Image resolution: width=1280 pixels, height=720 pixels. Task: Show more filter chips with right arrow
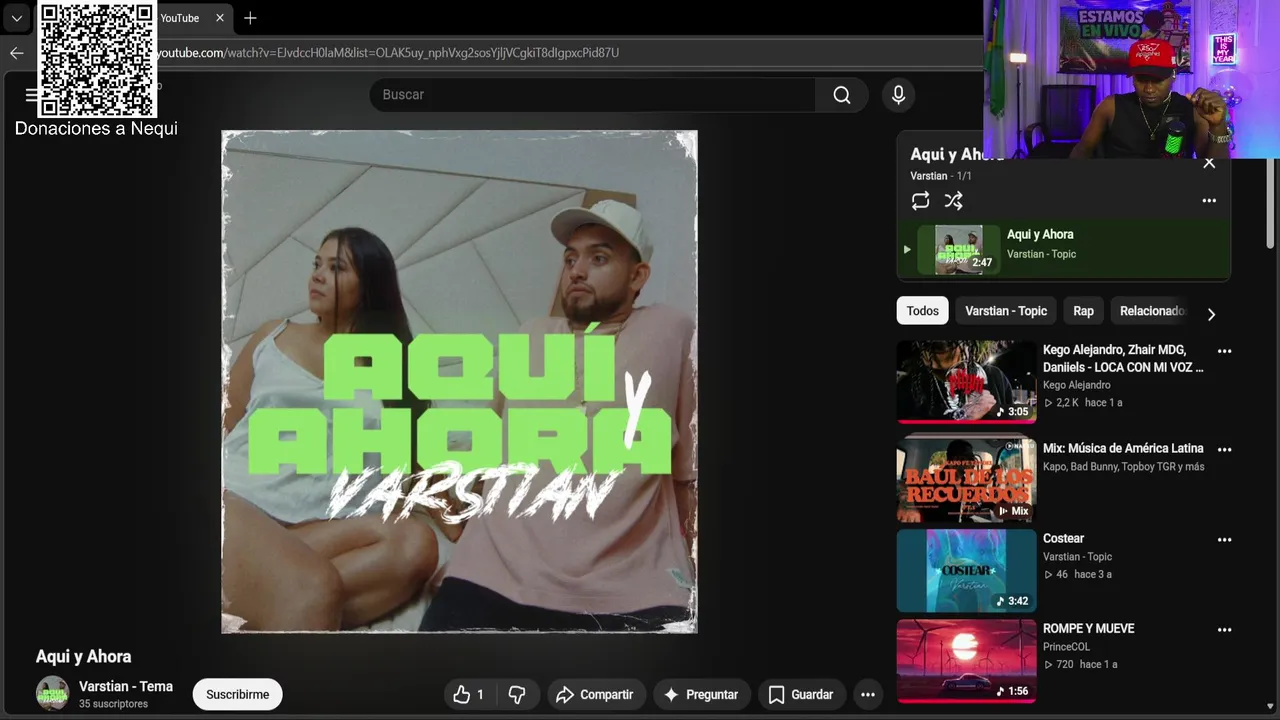coord(1211,314)
